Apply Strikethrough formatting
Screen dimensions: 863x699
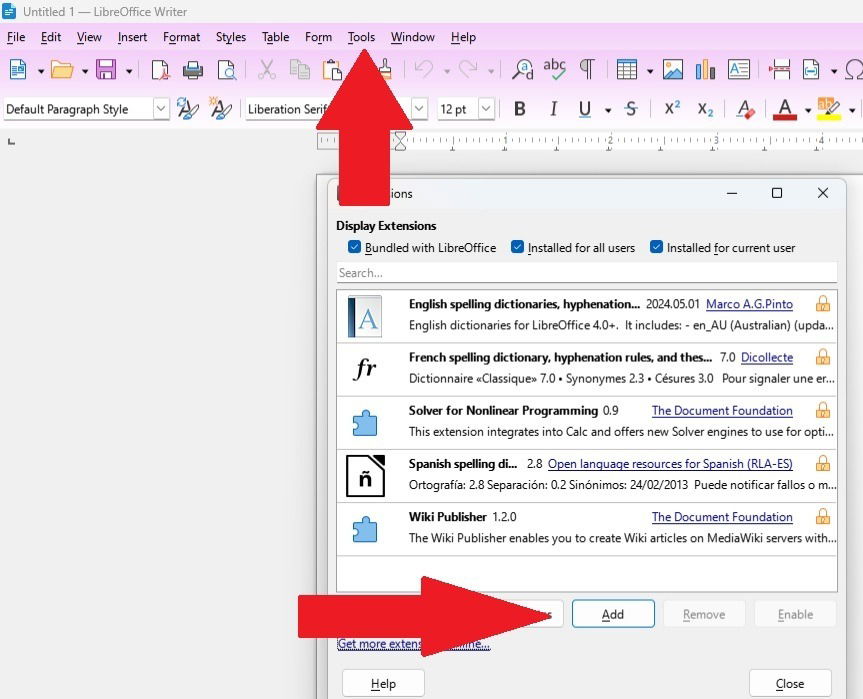tap(630, 109)
